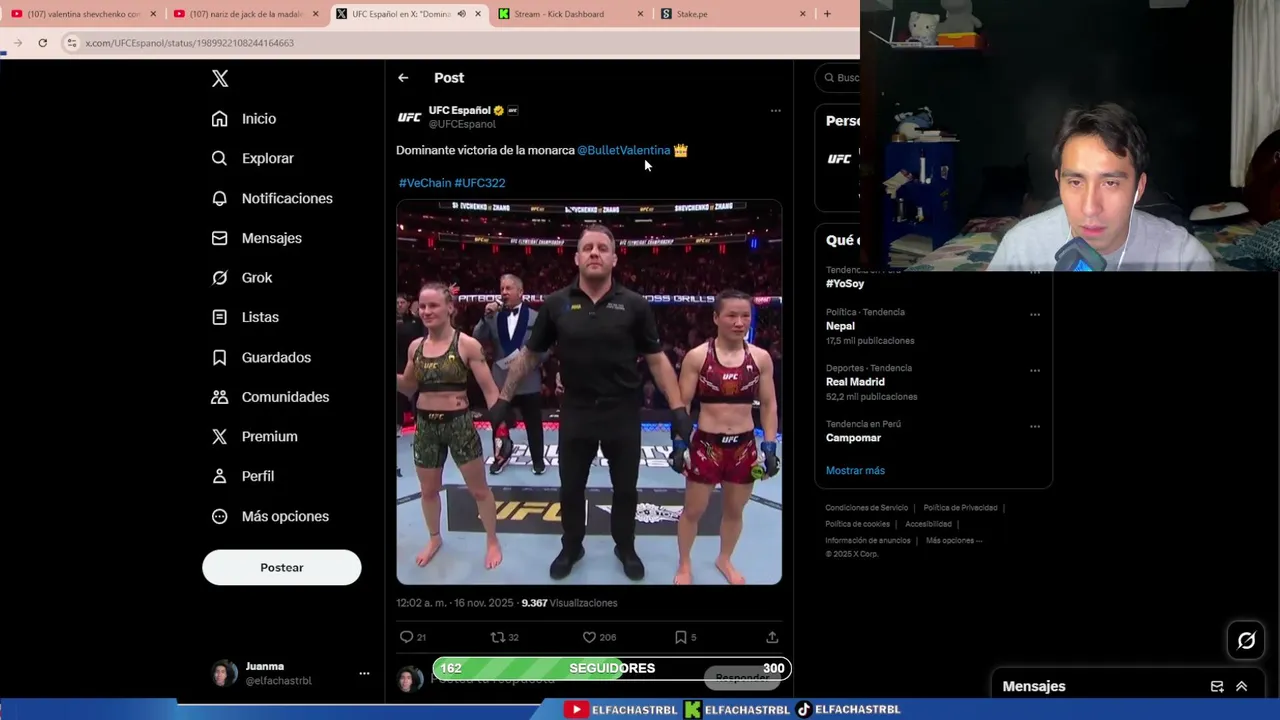Click the browser address bar URL
The image size is (1280, 720).
(190, 43)
